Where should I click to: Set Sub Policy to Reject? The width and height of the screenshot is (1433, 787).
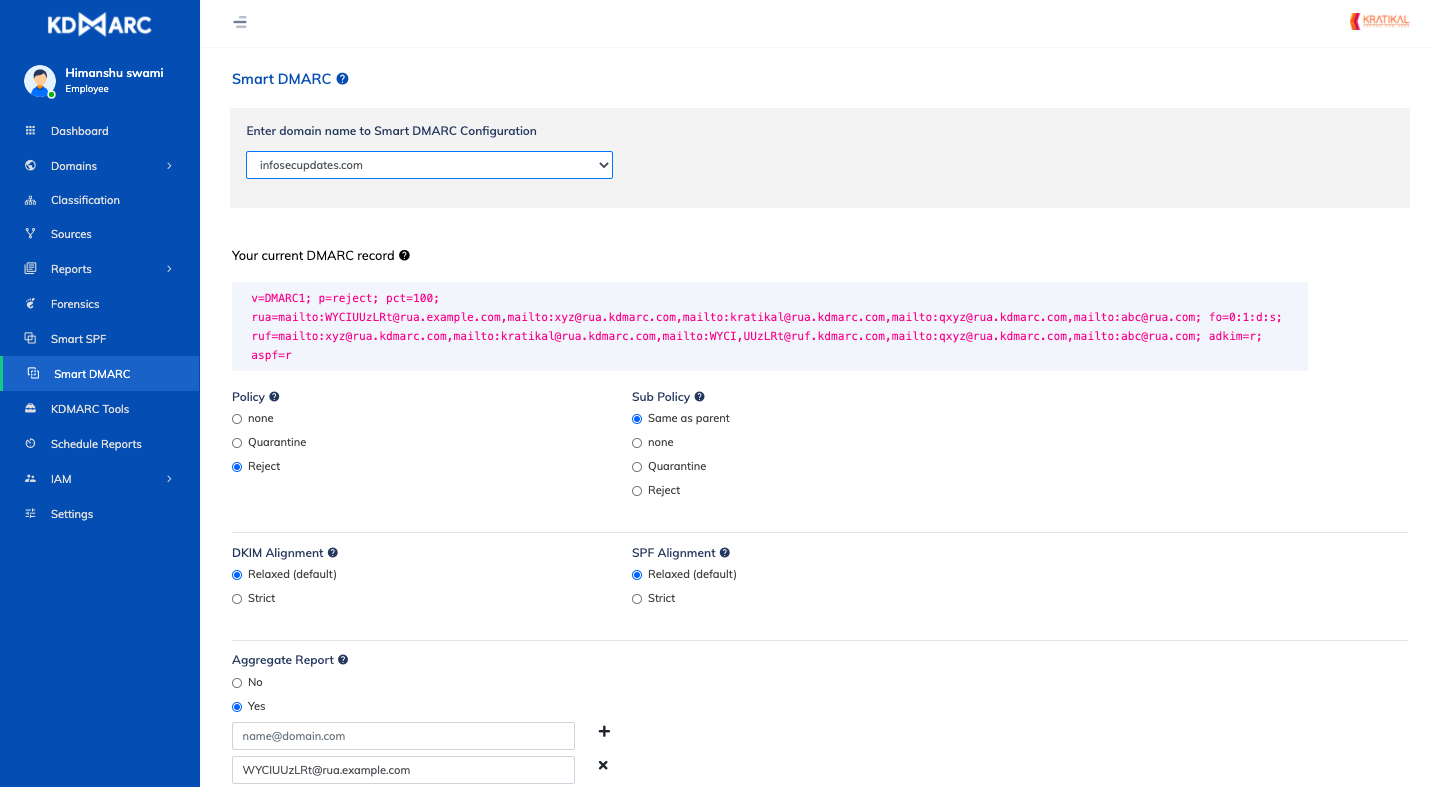coord(637,491)
